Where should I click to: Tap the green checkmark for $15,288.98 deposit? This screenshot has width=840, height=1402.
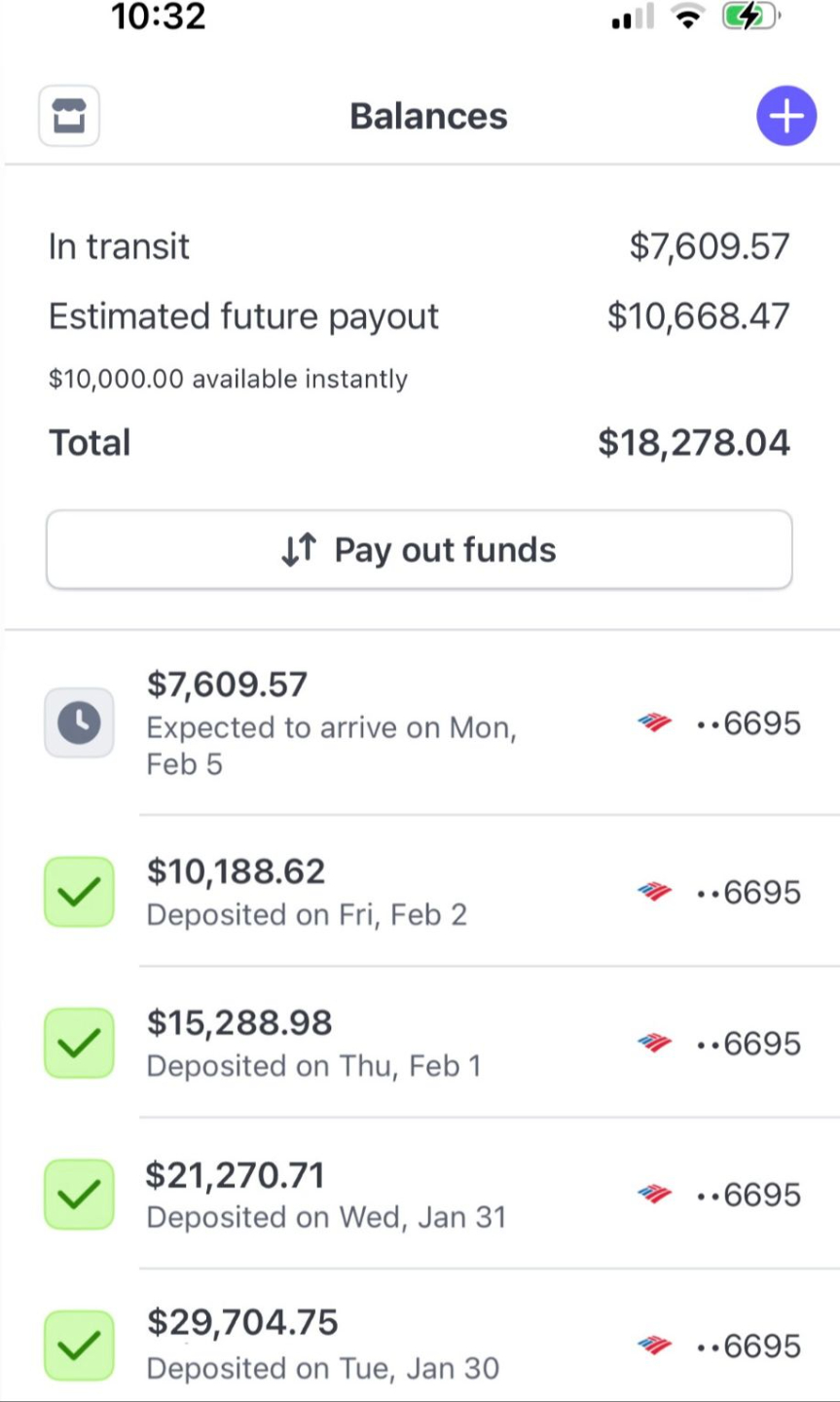(x=79, y=1043)
